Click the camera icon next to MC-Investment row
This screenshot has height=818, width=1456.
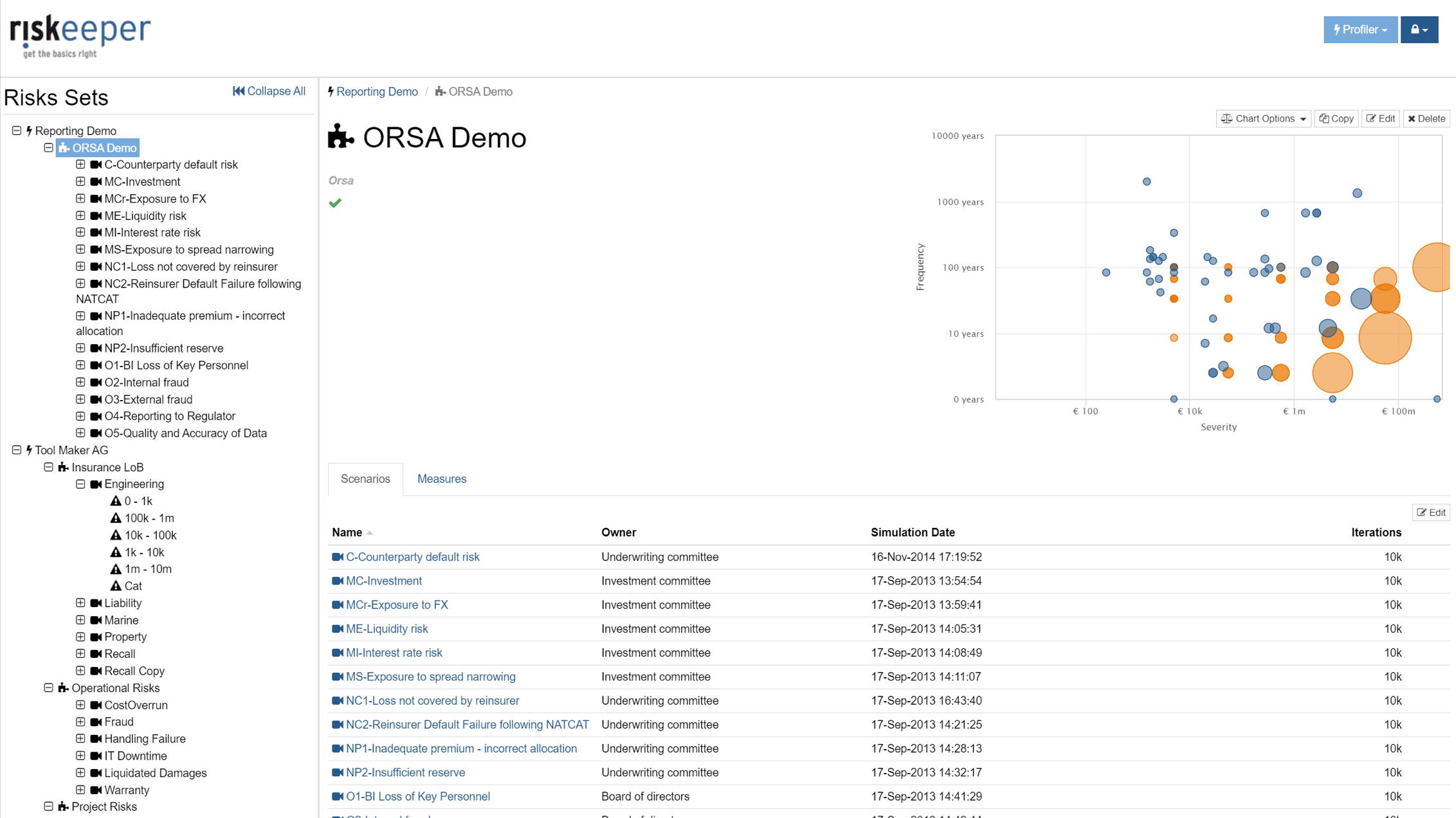(337, 581)
